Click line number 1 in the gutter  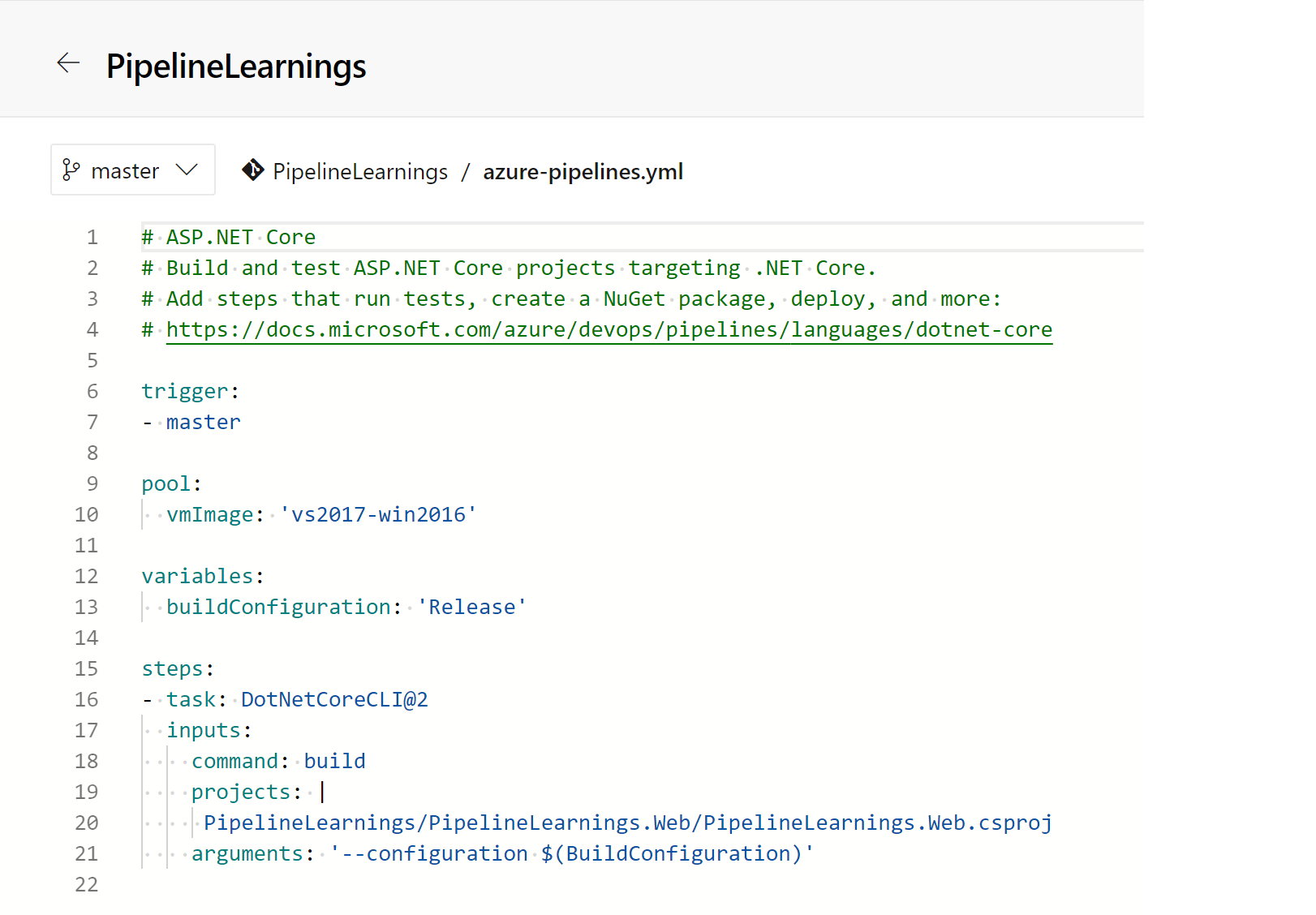[92, 238]
